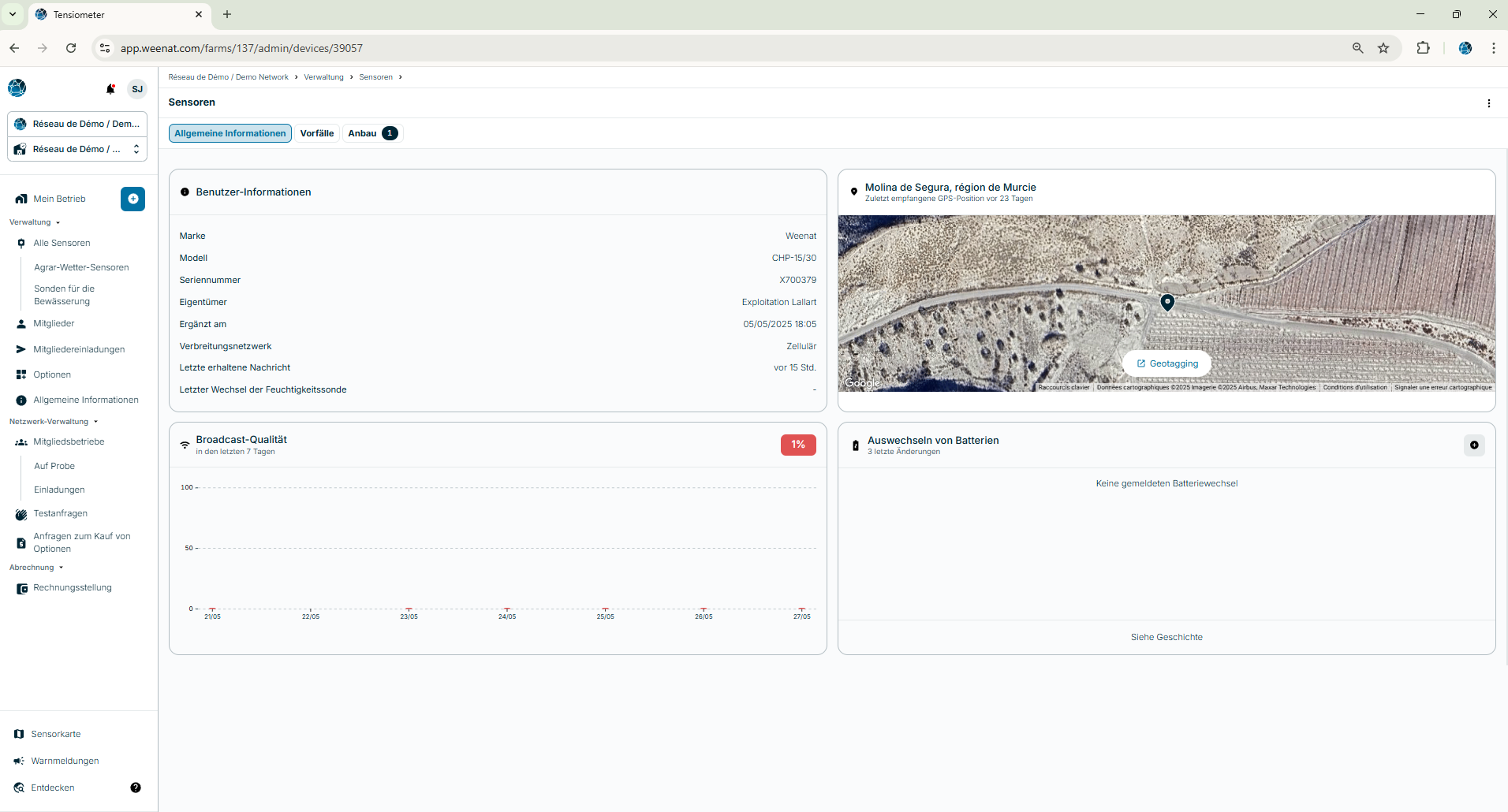Collapse the Abrechnung section

pyautogui.click(x=36, y=568)
